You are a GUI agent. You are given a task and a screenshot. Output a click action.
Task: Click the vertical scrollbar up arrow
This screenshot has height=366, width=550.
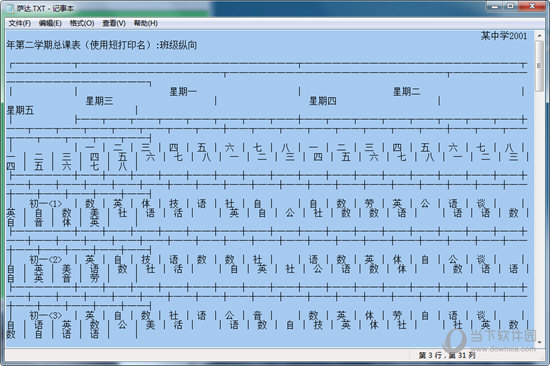pyautogui.click(x=539, y=35)
